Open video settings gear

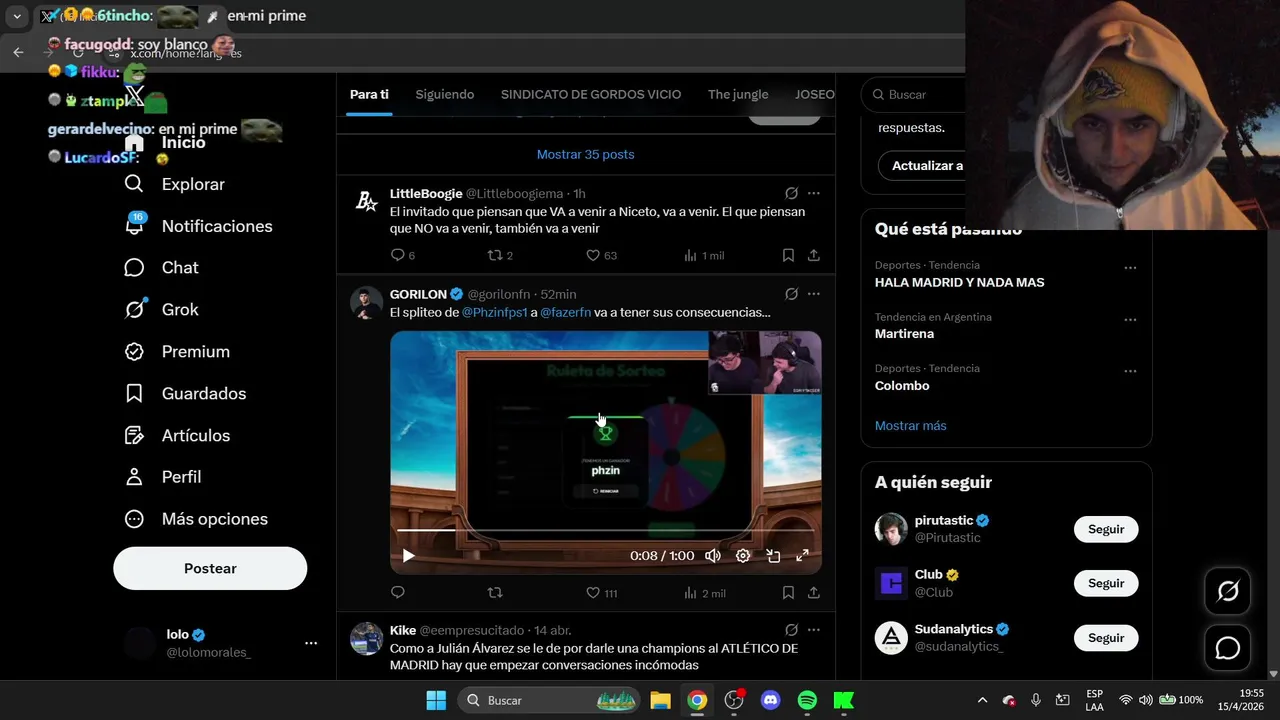tap(743, 556)
